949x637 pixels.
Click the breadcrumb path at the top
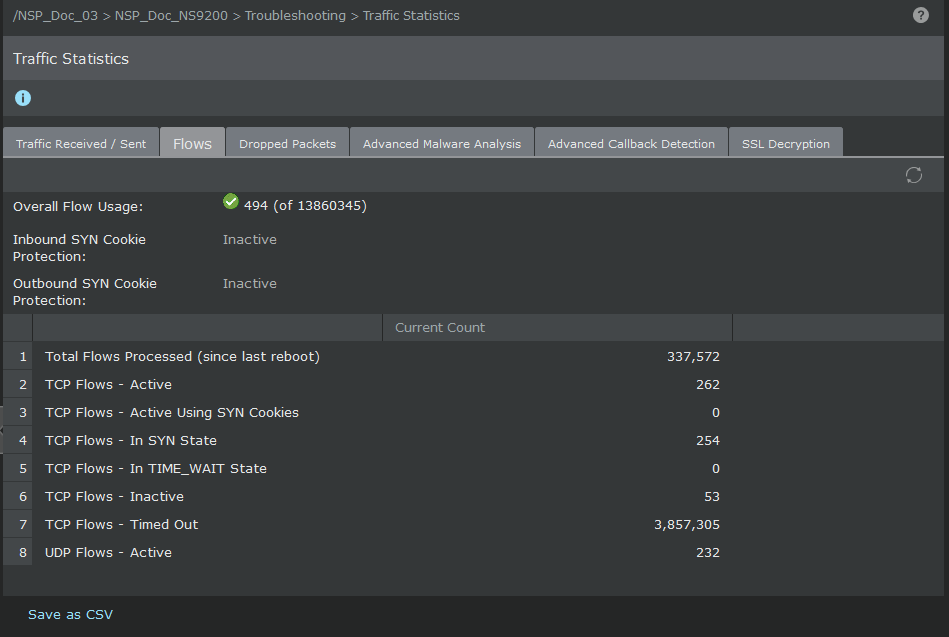click(x=236, y=16)
